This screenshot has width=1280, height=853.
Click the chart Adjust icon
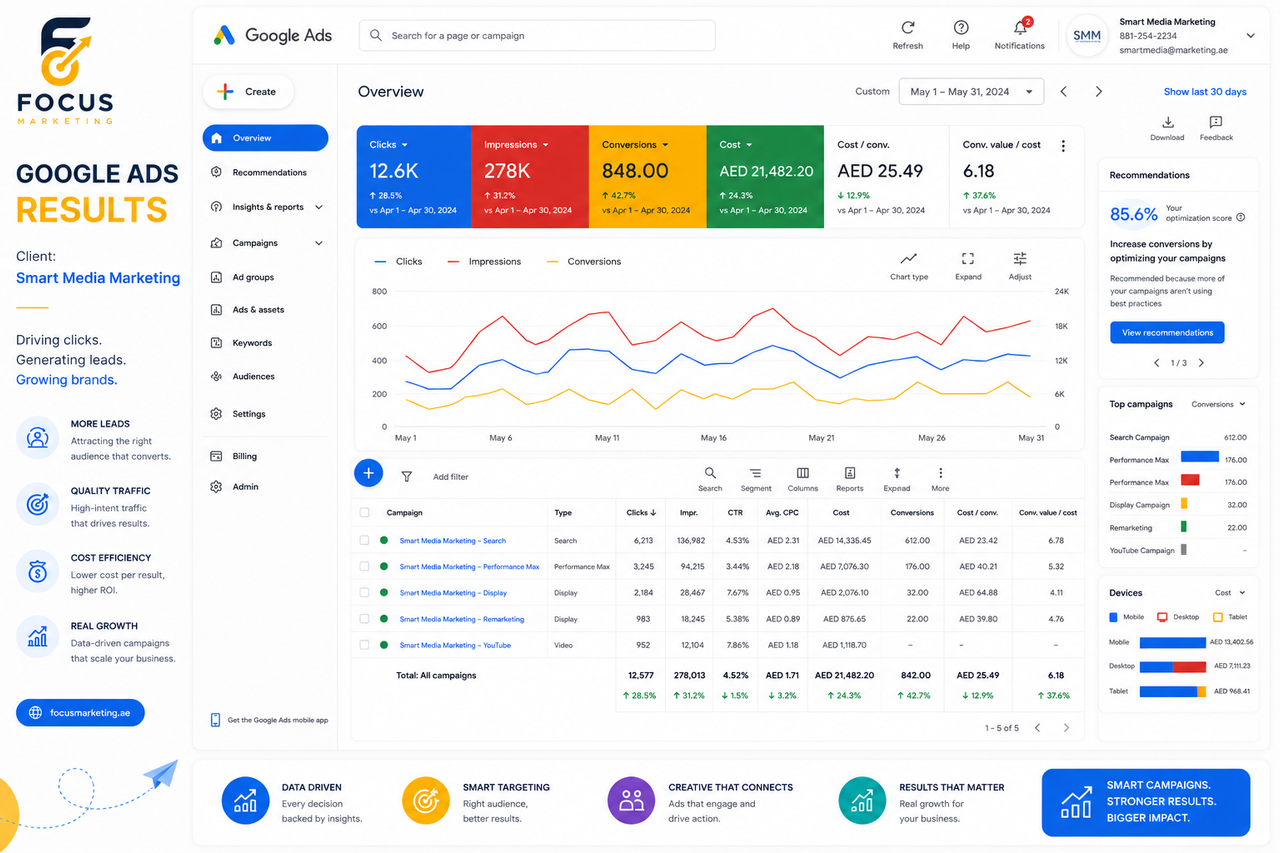[x=1020, y=258]
